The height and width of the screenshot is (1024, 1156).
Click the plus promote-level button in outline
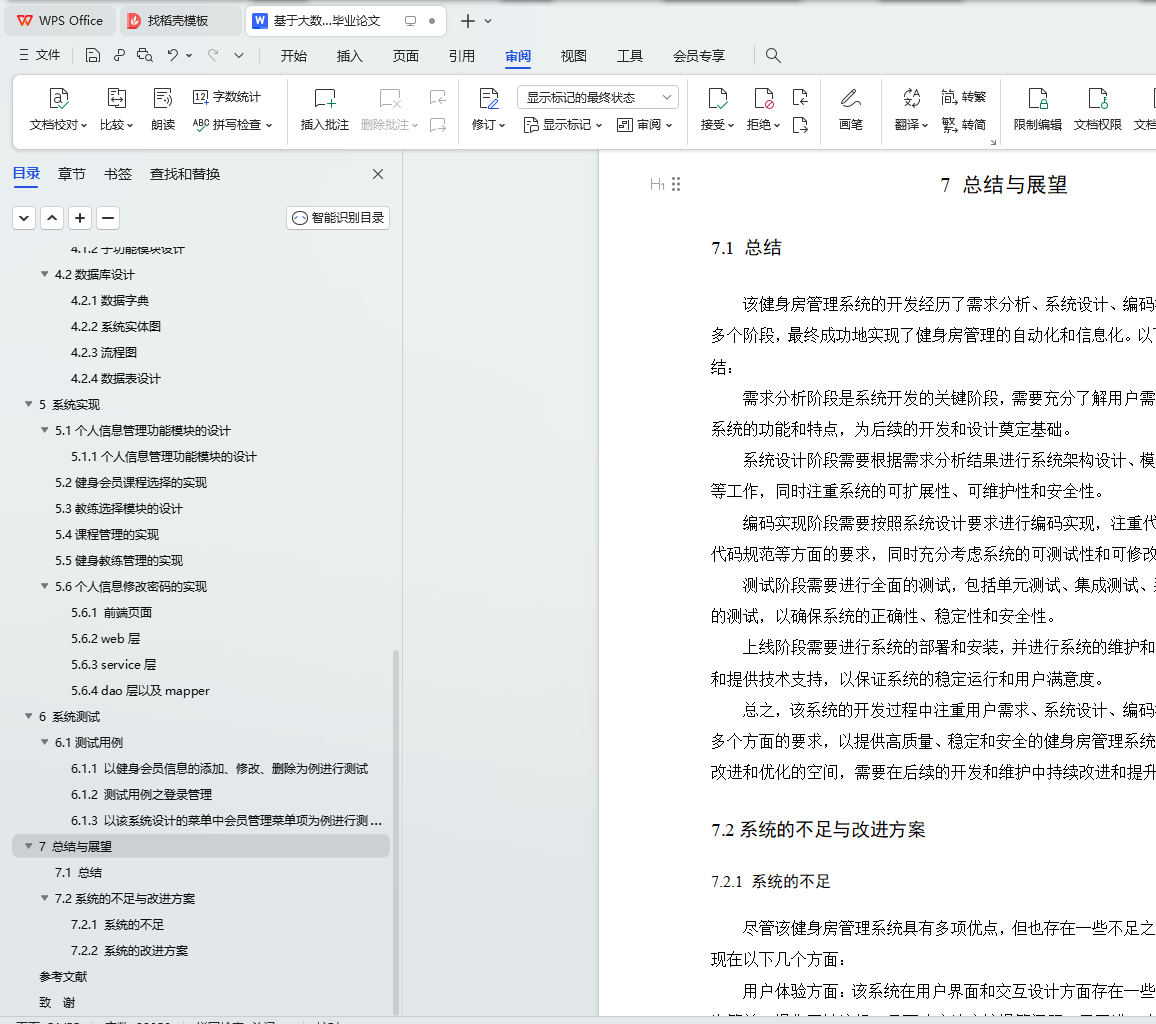[x=80, y=217]
